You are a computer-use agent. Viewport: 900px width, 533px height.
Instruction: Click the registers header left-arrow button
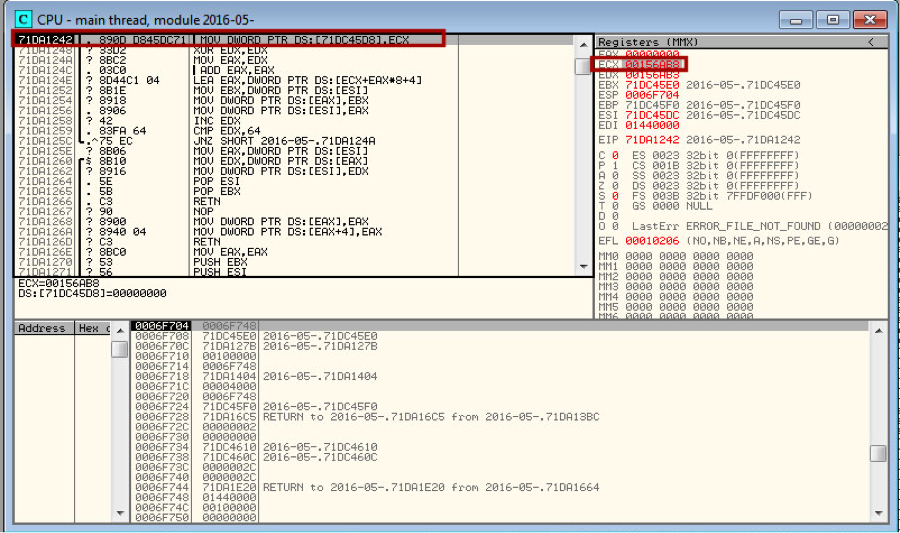pyautogui.click(x=871, y=41)
